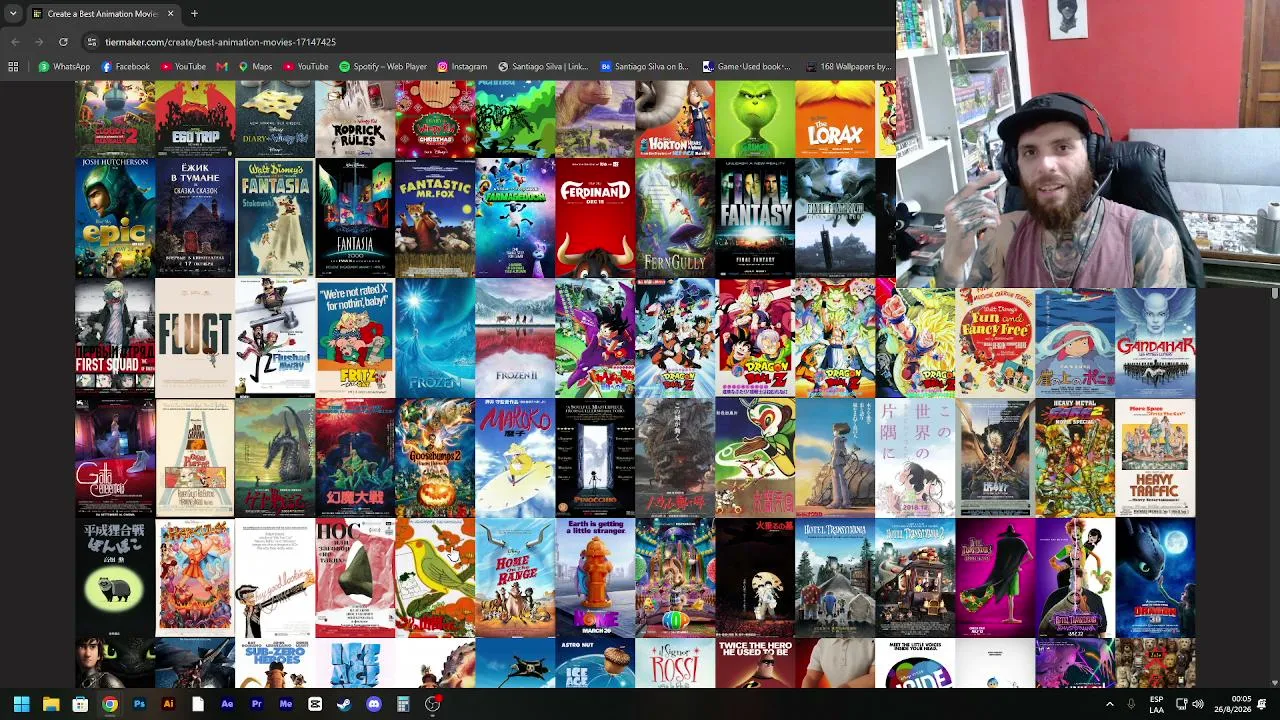Open Discord from the taskbar
This screenshot has width=1280, height=720.
(x=374, y=704)
